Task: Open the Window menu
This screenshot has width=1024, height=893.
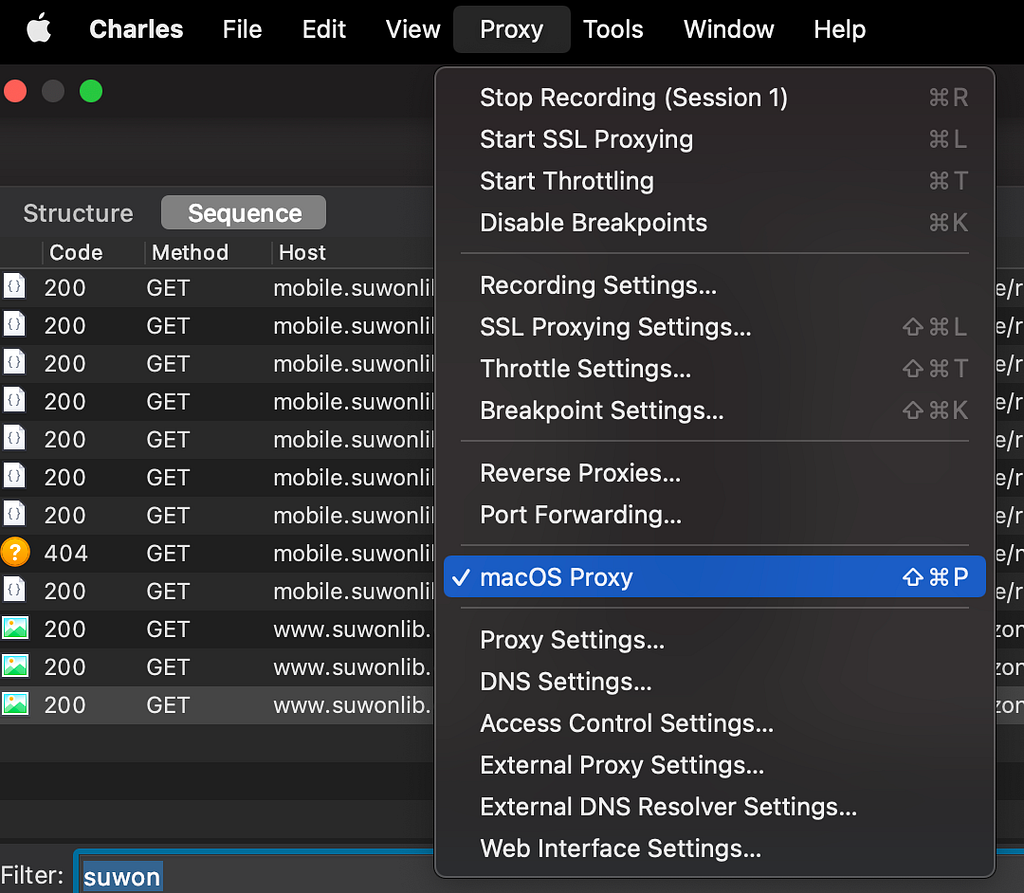Action: (729, 29)
